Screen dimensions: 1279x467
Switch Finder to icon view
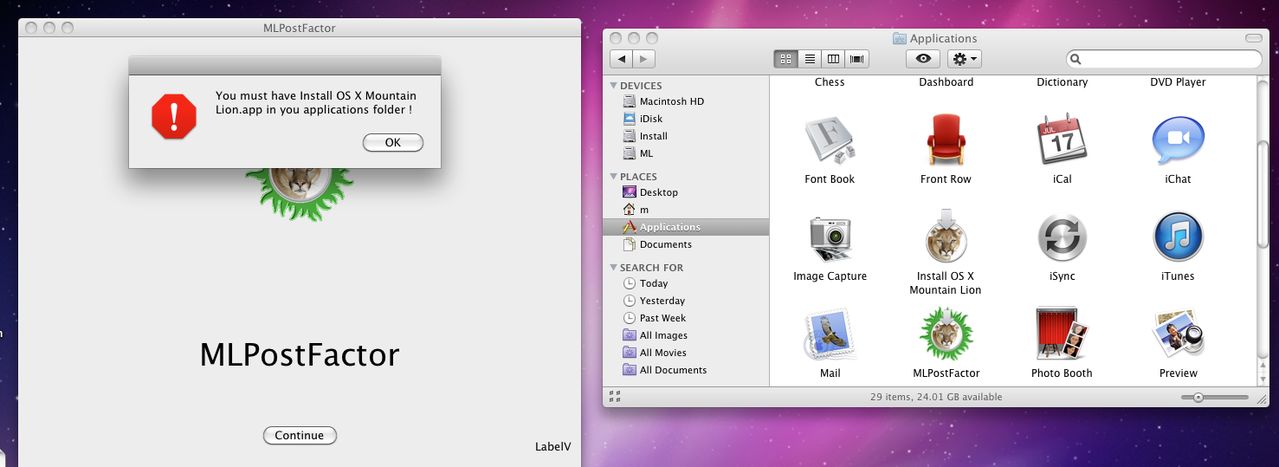[x=786, y=59]
